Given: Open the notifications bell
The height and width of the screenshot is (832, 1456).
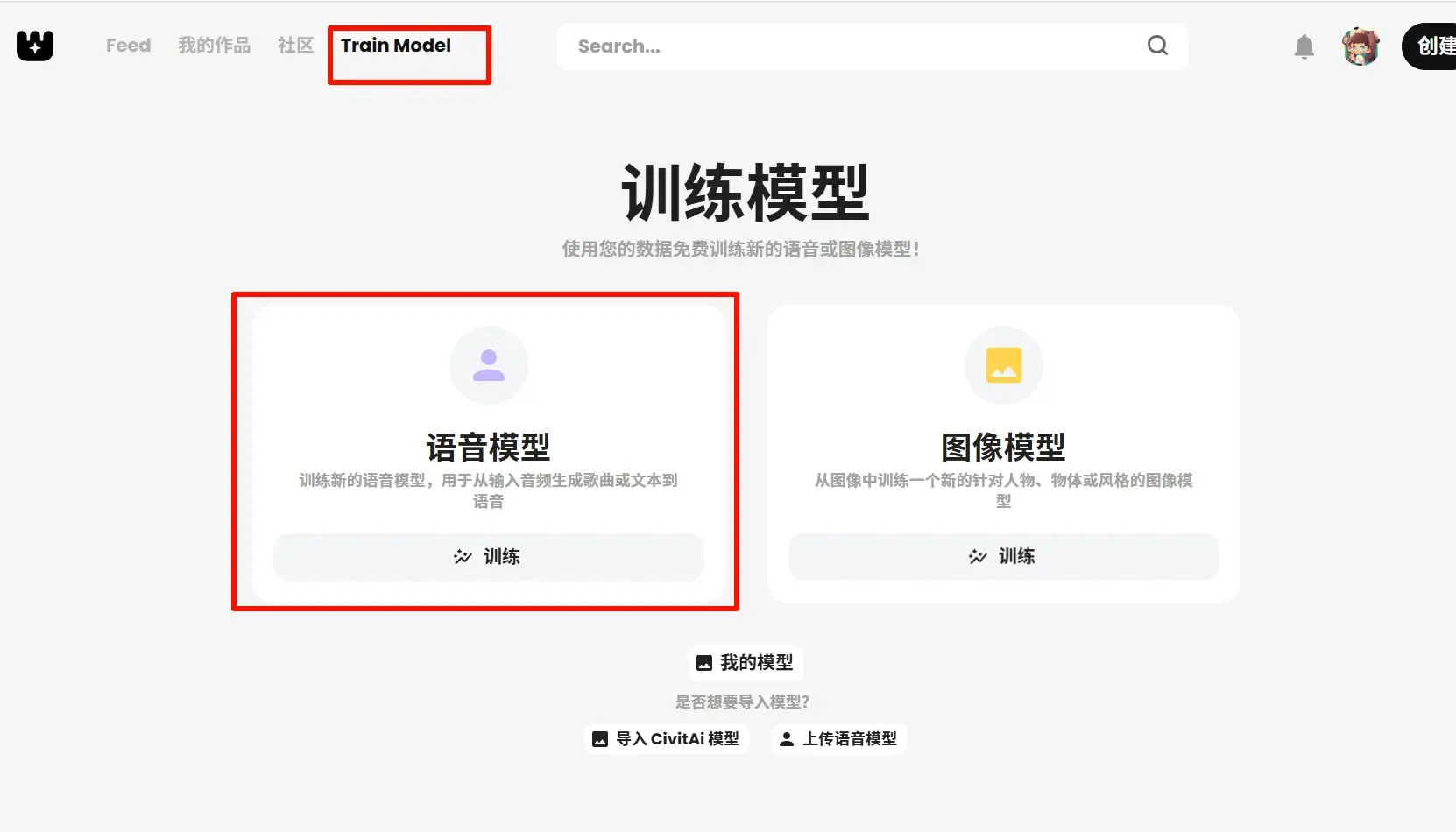Looking at the screenshot, I should [x=1304, y=46].
